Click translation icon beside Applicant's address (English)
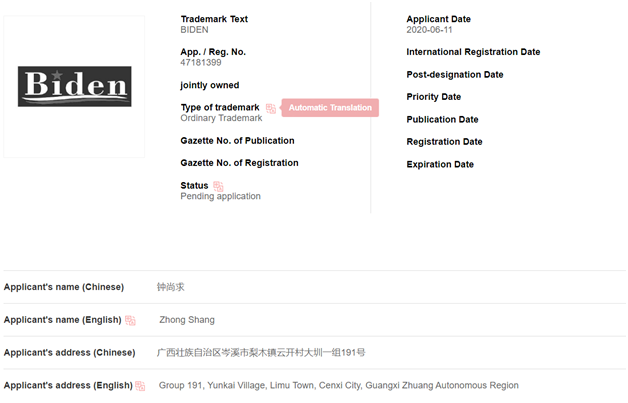This screenshot has width=628, height=403. 140,386
